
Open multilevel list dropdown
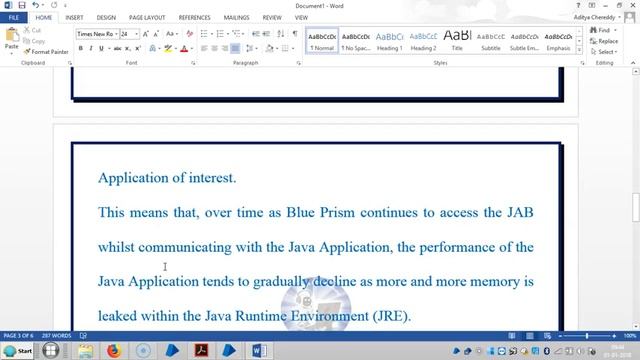(x=243, y=34)
